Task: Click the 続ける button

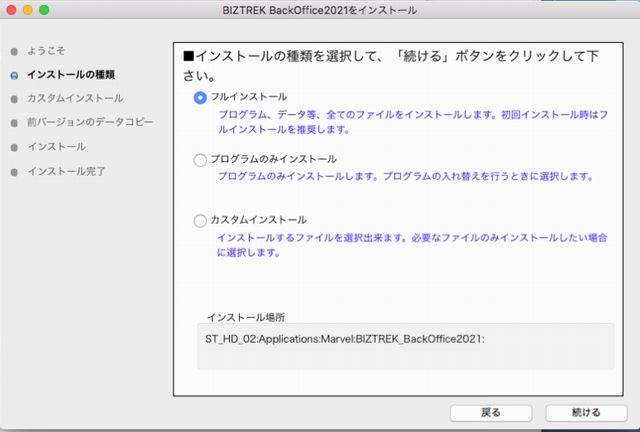Action: coord(586,413)
